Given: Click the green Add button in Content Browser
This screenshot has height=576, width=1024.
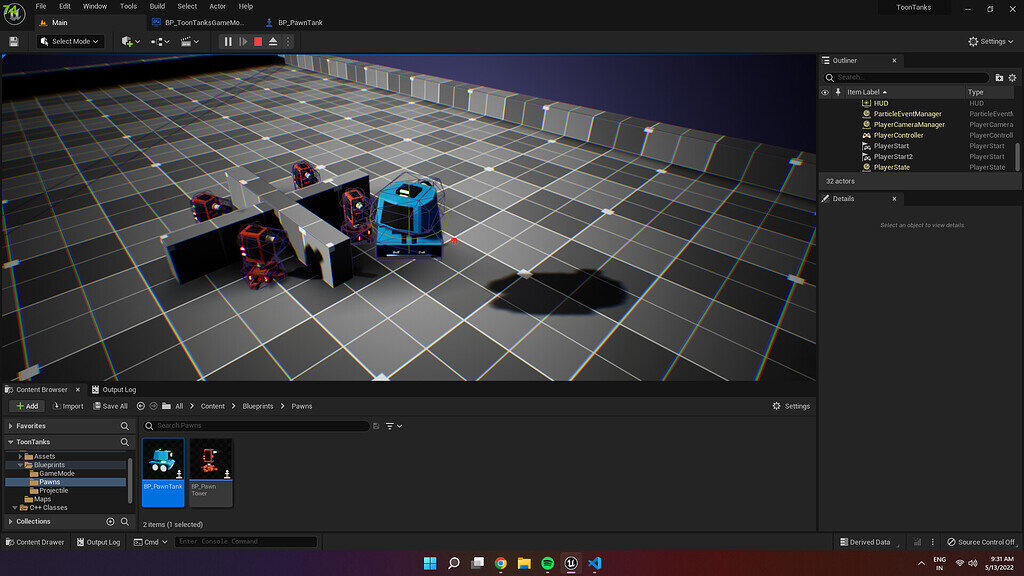Looking at the screenshot, I should (x=26, y=406).
